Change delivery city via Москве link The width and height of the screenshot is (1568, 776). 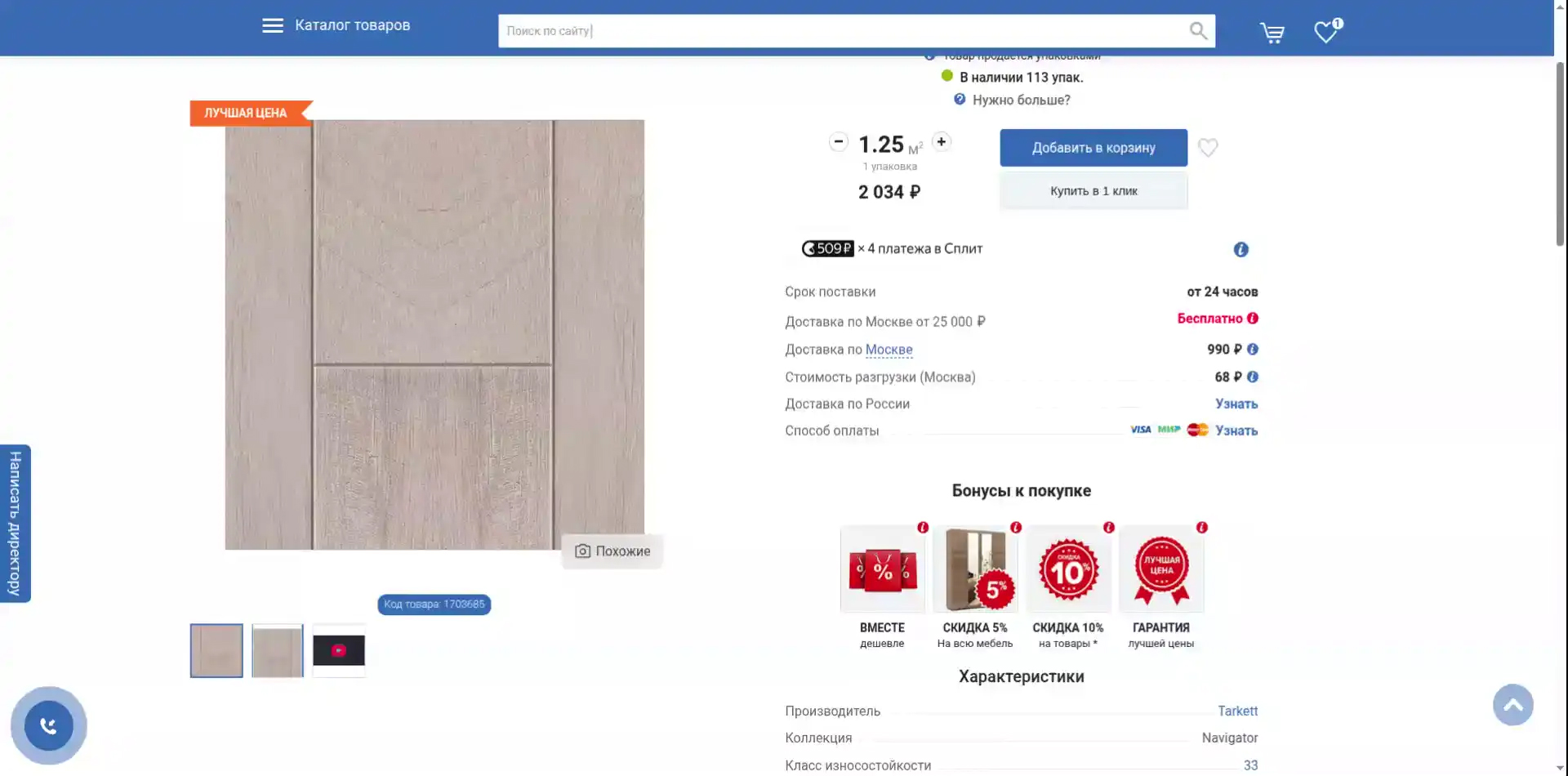point(889,350)
